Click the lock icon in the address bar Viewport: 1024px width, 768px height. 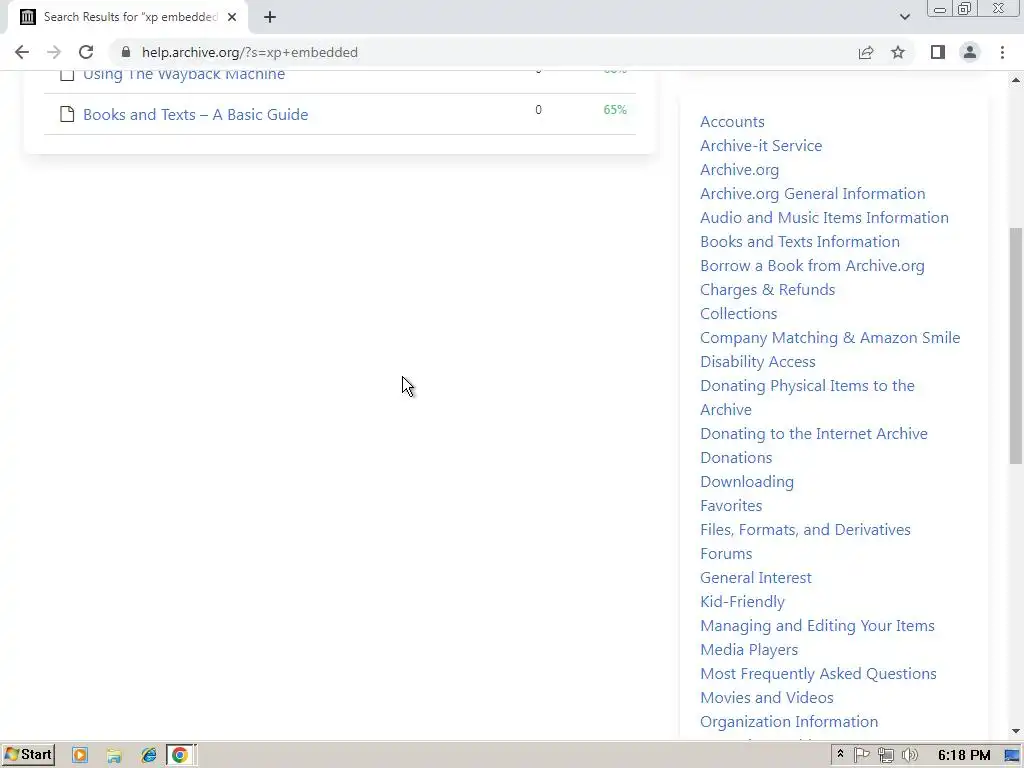(x=126, y=52)
